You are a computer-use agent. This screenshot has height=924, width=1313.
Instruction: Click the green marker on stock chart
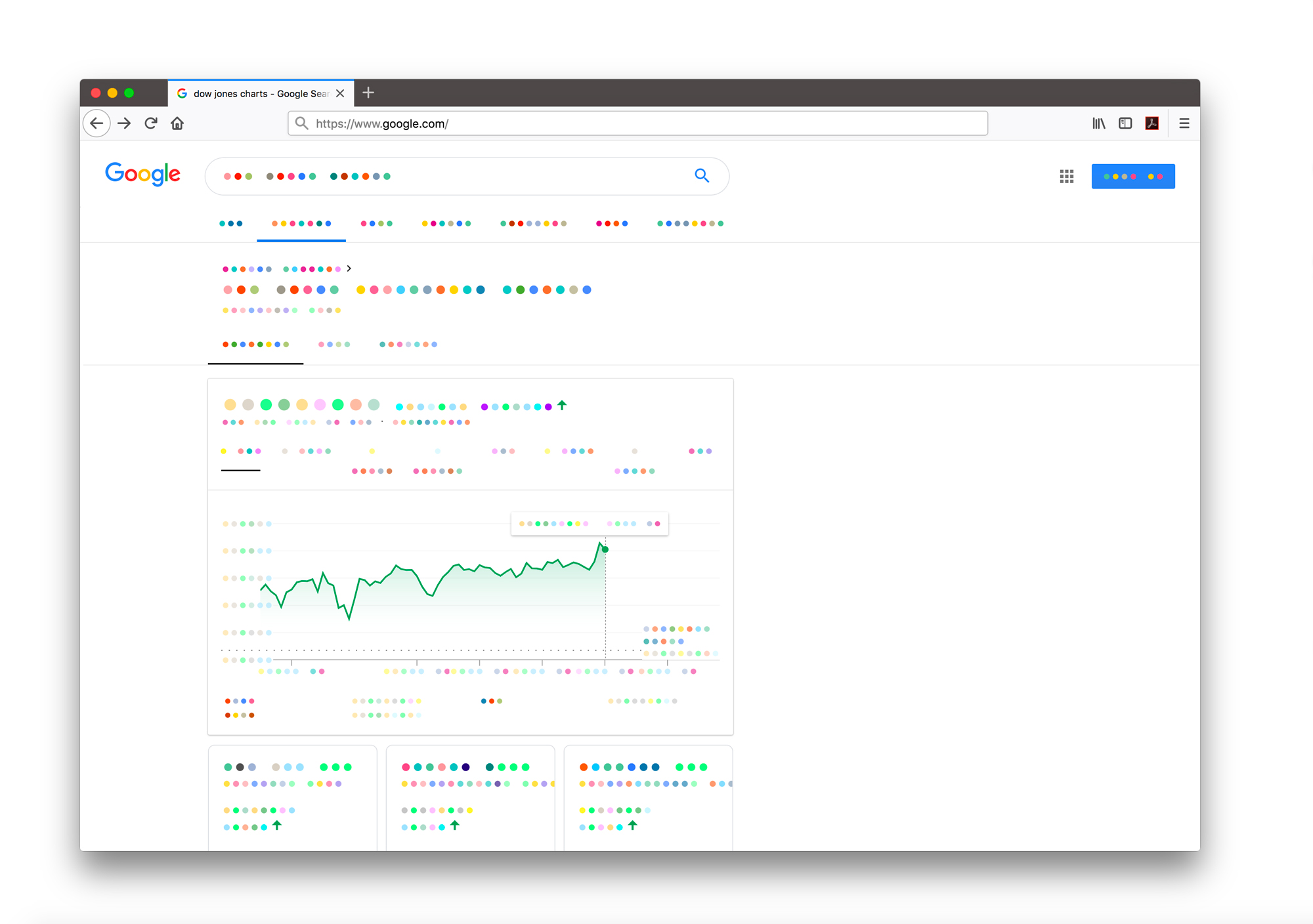605,549
